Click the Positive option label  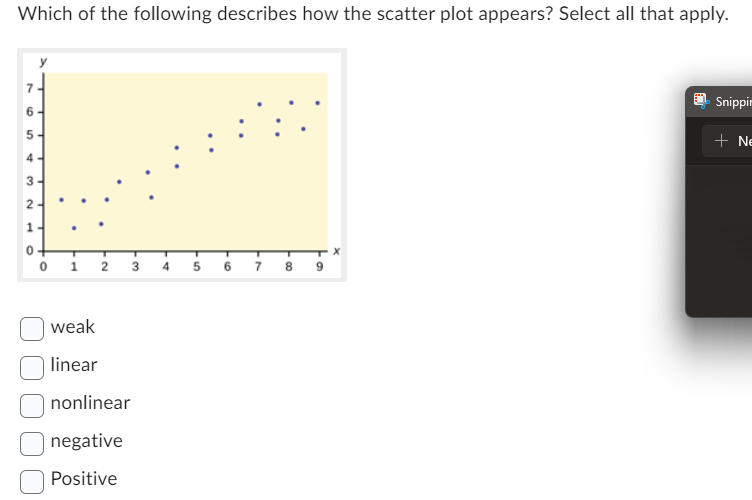click(84, 478)
